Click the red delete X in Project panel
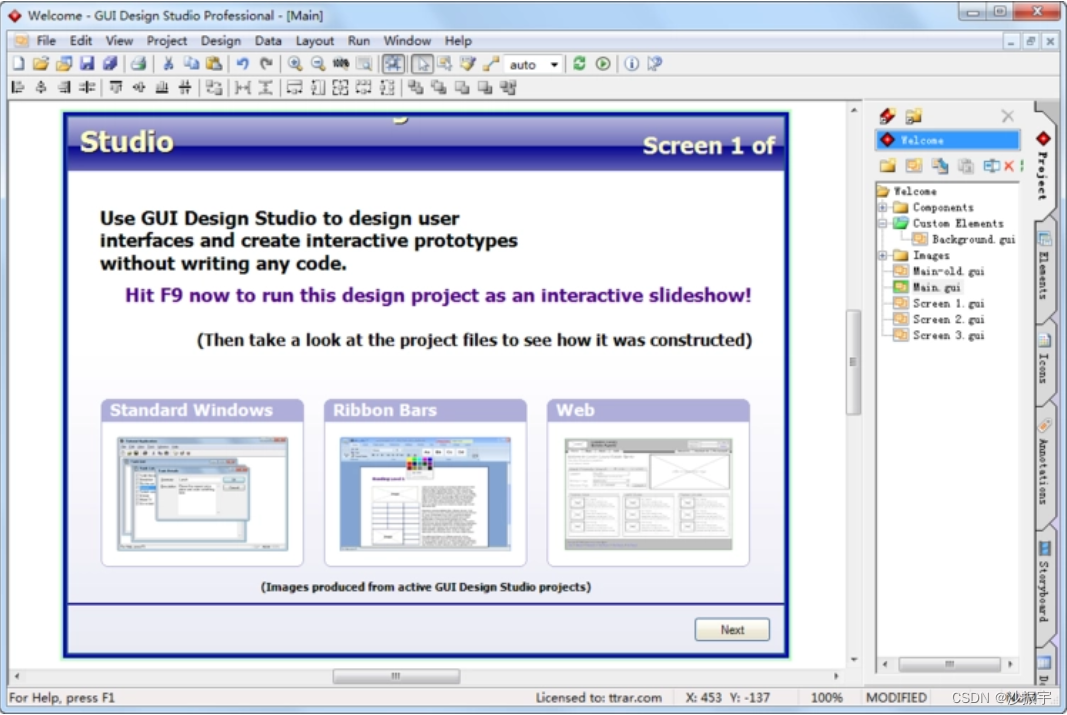 pyautogui.click(x=1009, y=166)
